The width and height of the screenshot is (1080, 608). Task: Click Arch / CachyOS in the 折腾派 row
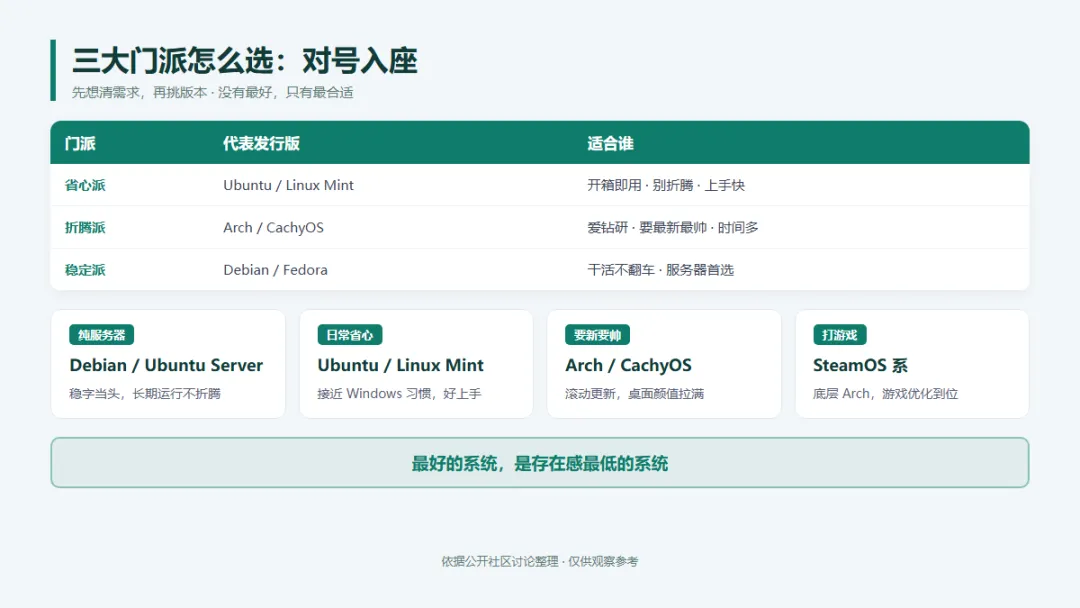coord(273,227)
